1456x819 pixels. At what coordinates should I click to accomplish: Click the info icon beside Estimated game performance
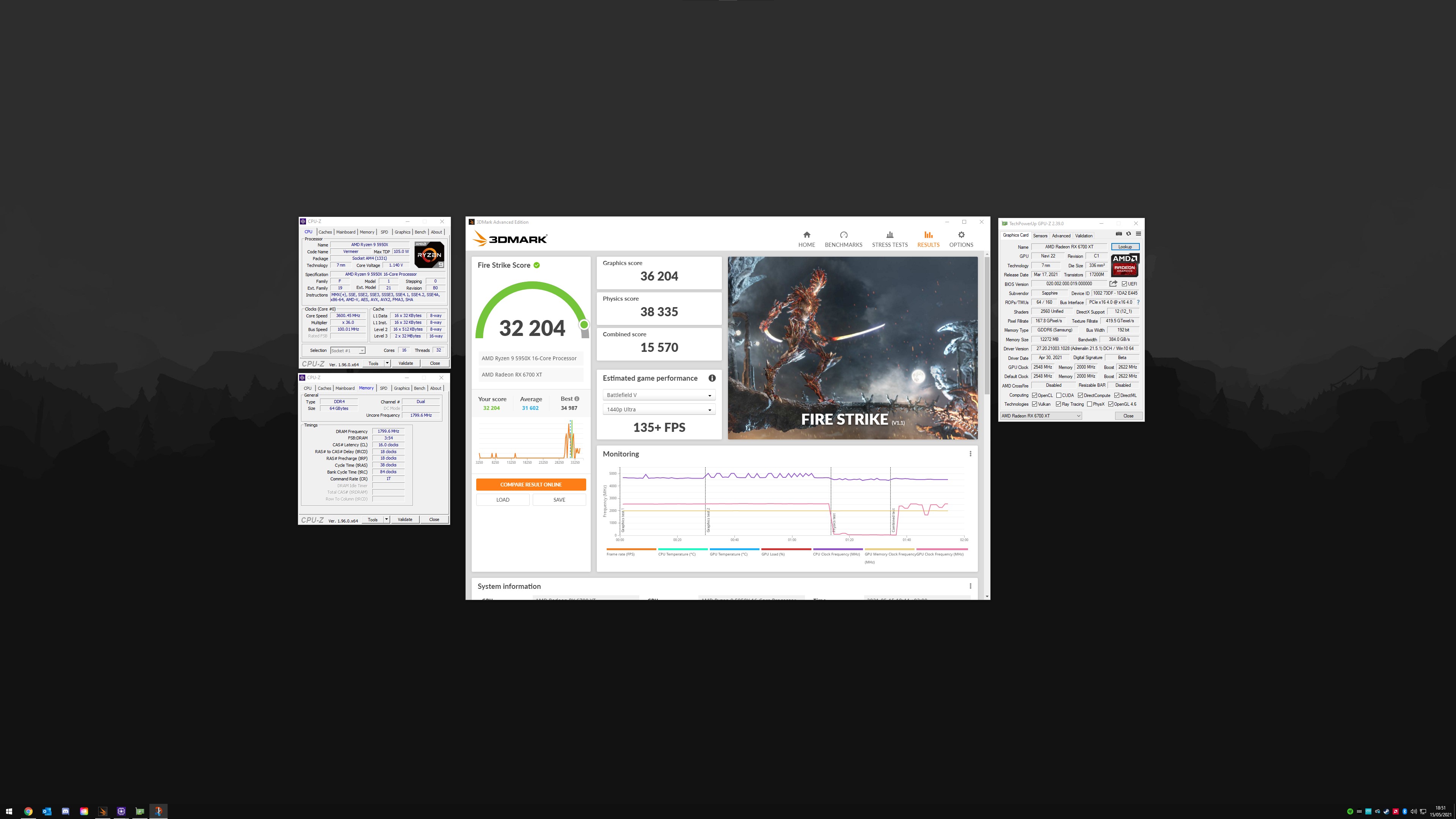[x=712, y=378]
